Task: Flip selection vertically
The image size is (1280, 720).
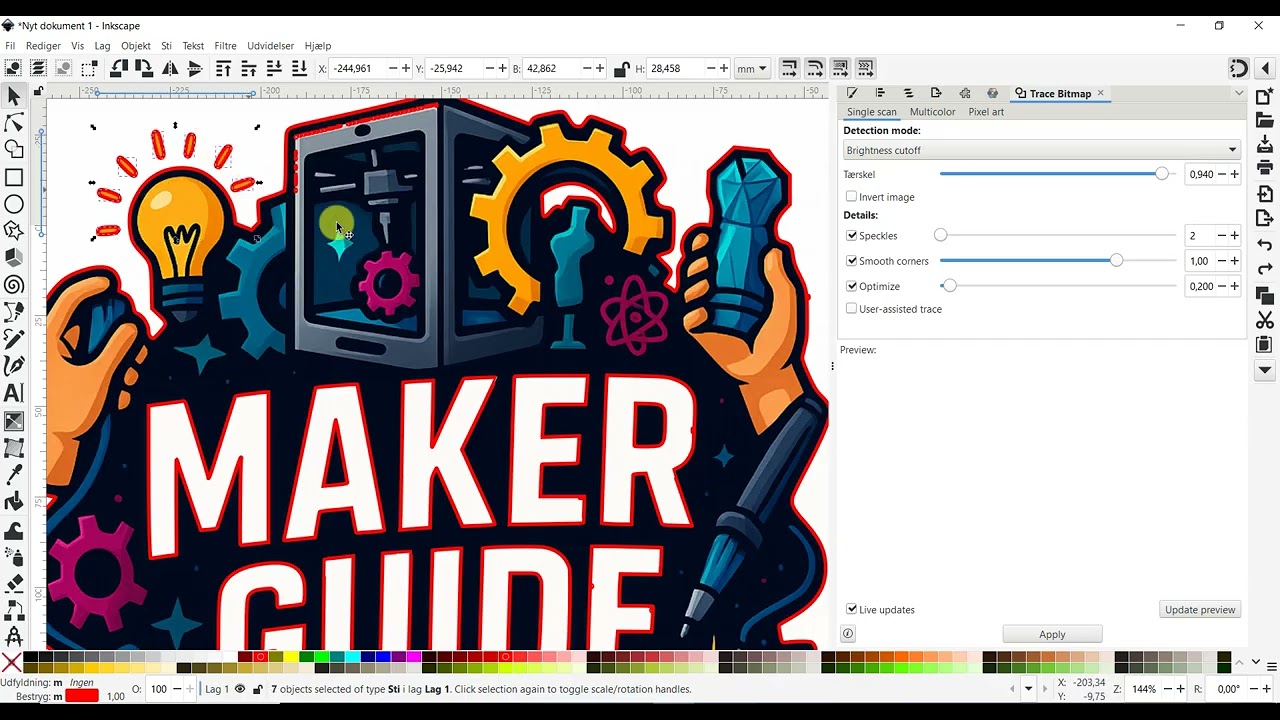Action: [195, 68]
